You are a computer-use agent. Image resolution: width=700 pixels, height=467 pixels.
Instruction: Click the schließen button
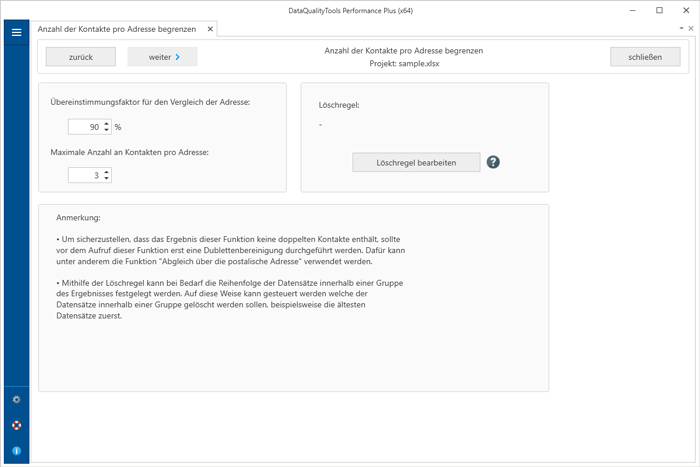(x=645, y=57)
